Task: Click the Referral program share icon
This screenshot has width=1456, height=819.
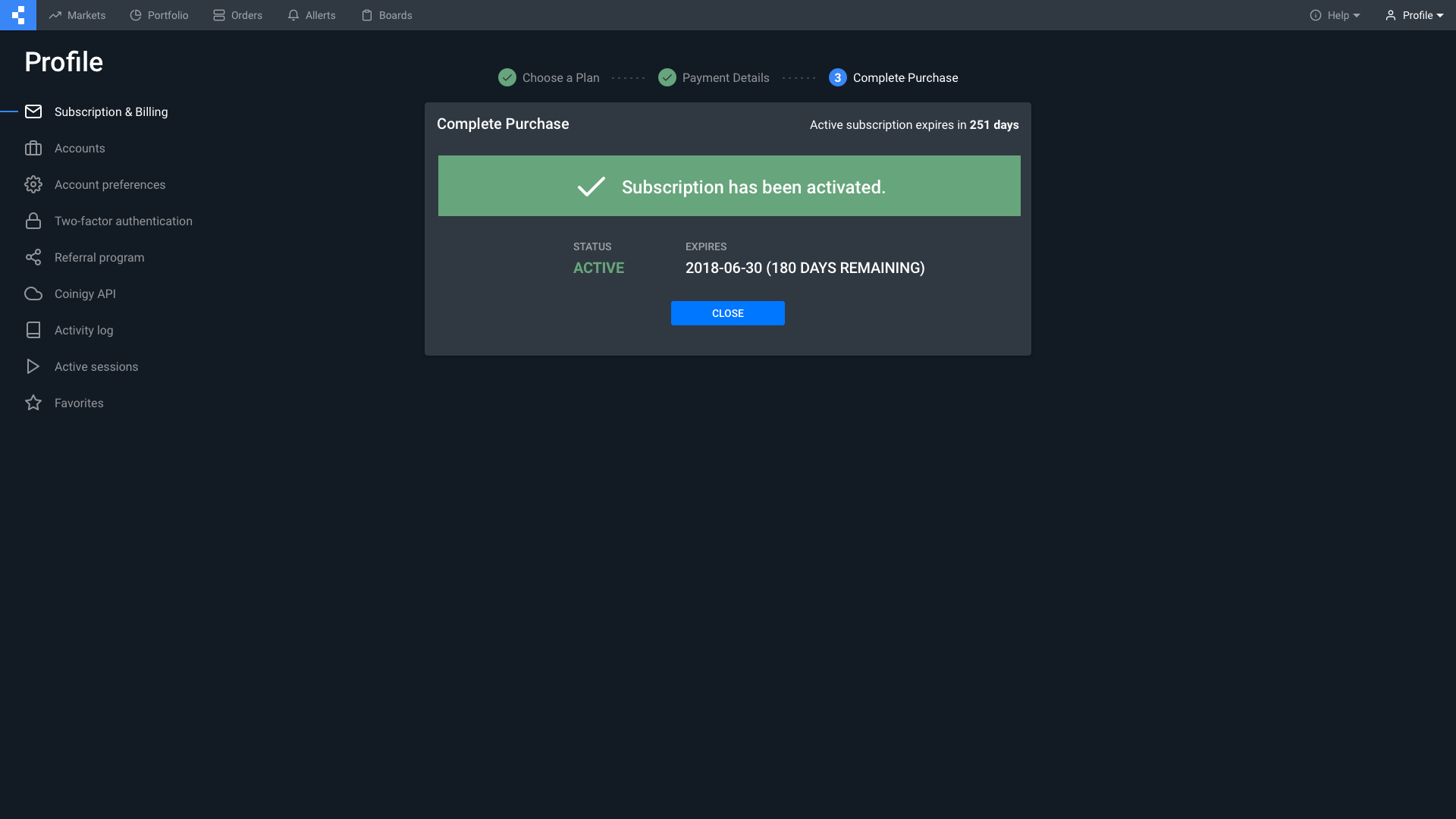Action: 33,257
